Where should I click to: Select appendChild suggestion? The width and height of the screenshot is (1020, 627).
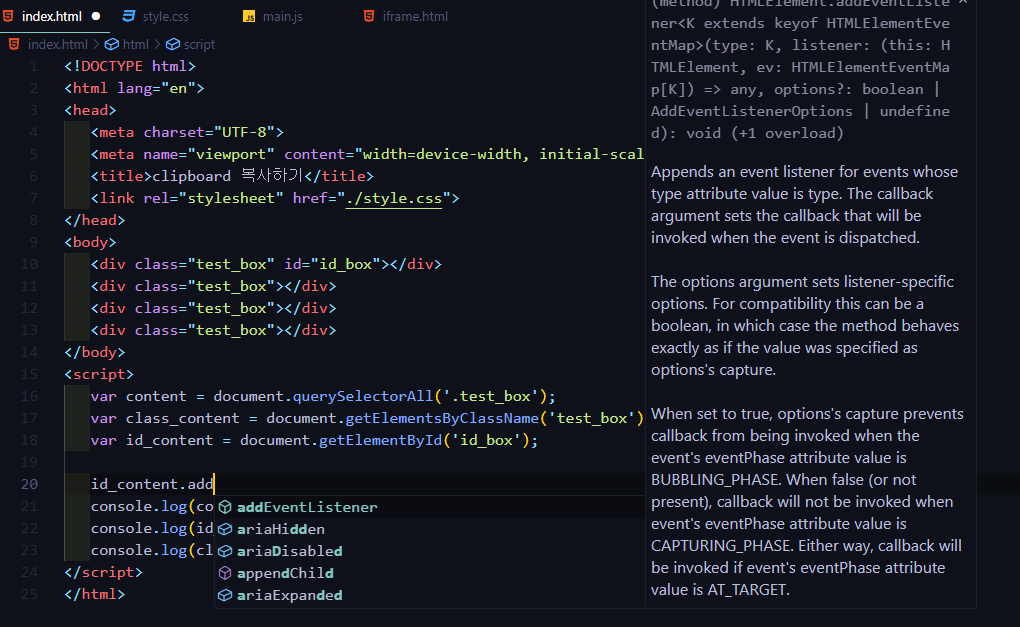pos(429,573)
